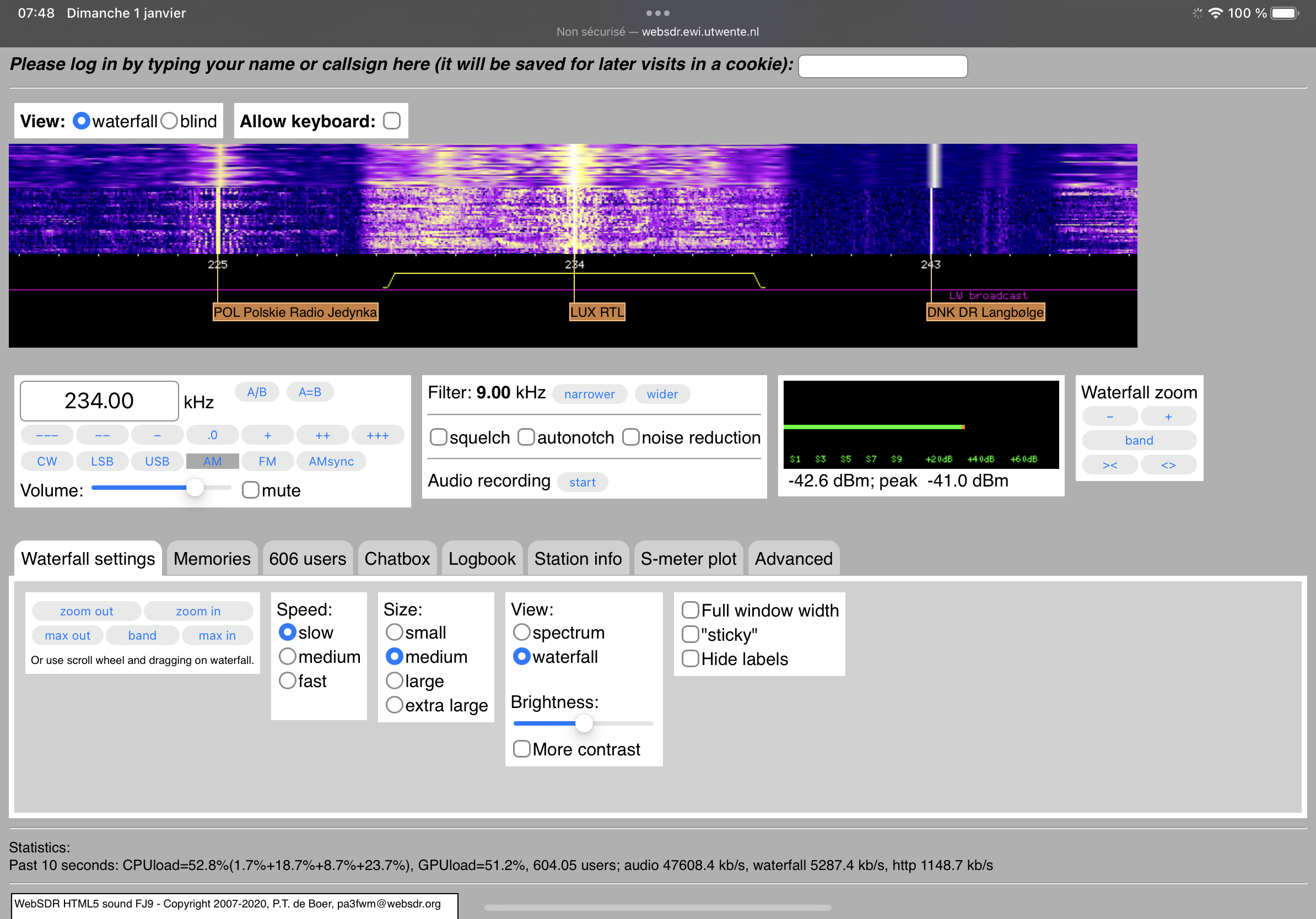The height and width of the screenshot is (919, 1316).
Task: Click the >< waterfall zoom button
Action: pyautogui.click(x=1109, y=464)
